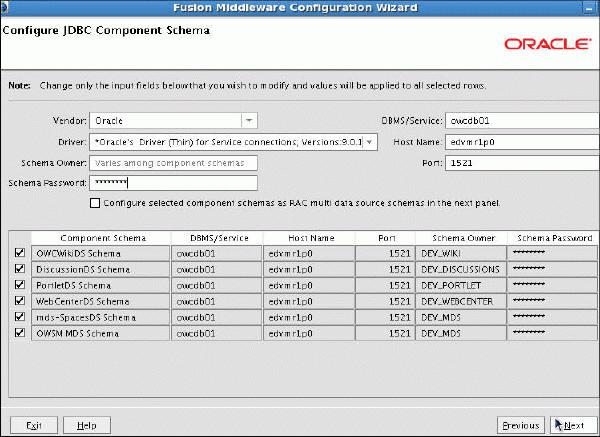Viewport: 600px width, 437px height.
Task: Enable RAC multi data source schemas option
Action: pyautogui.click(x=95, y=203)
